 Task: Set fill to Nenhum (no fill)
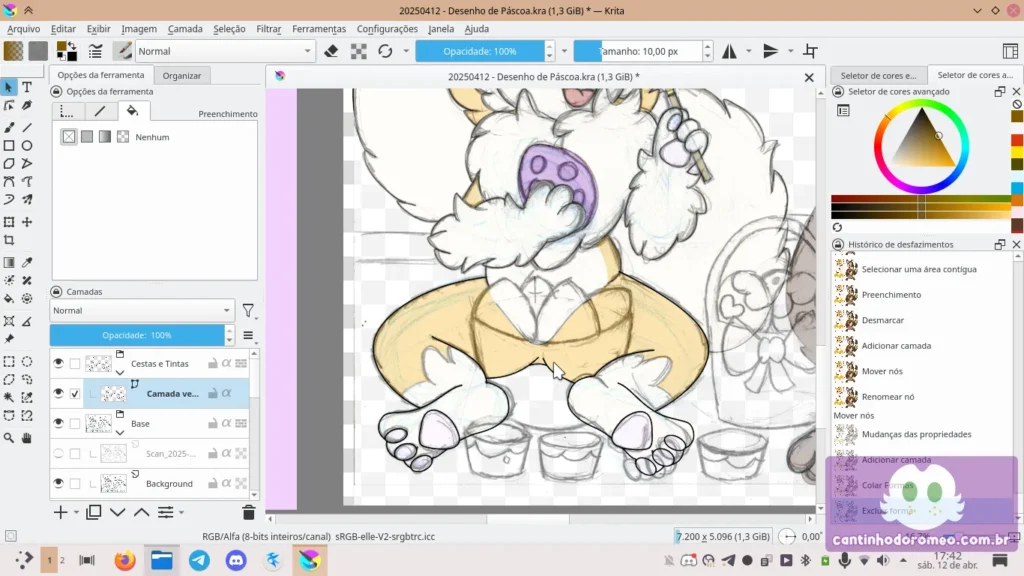(69, 136)
